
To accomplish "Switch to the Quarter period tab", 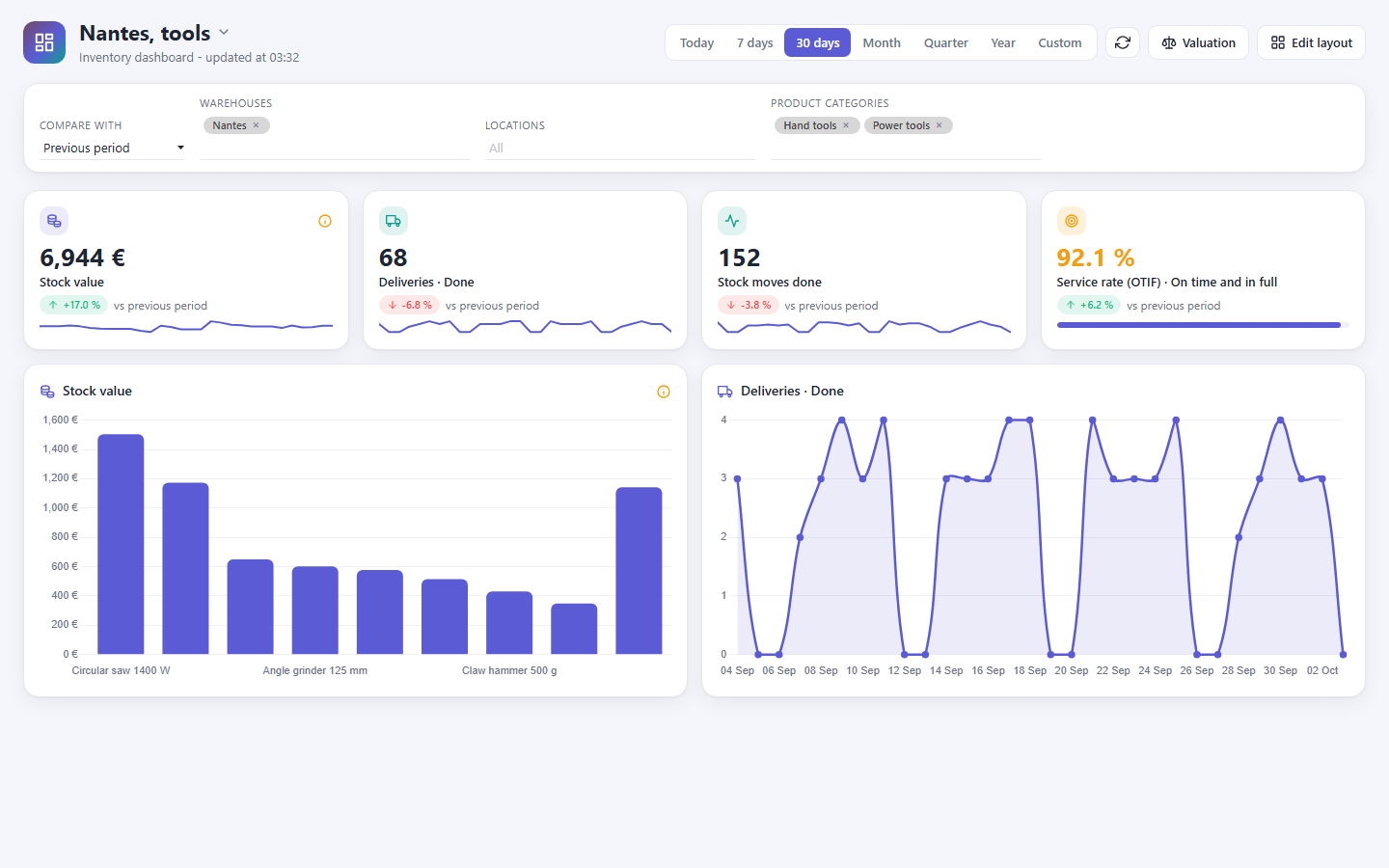I will (x=946, y=42).
